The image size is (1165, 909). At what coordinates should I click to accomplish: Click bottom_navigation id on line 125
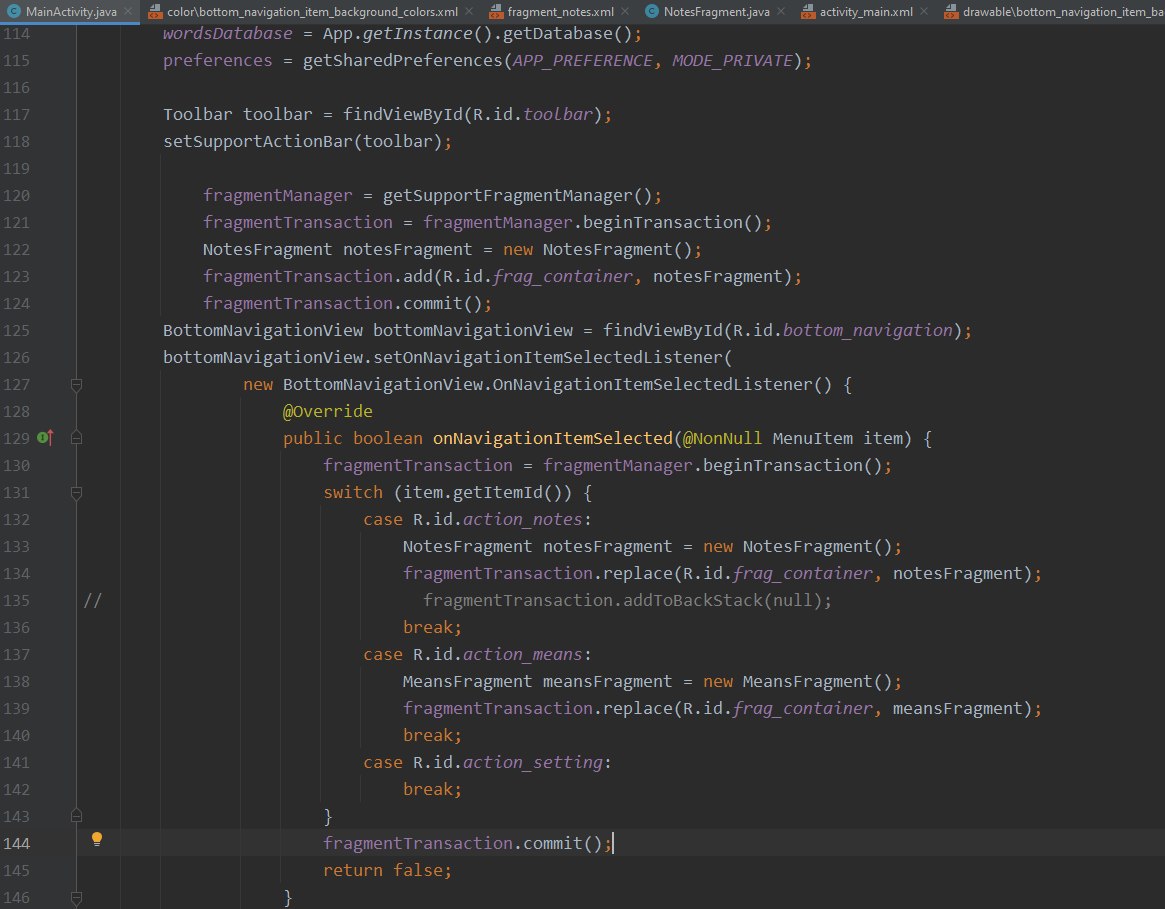(868, 330)
